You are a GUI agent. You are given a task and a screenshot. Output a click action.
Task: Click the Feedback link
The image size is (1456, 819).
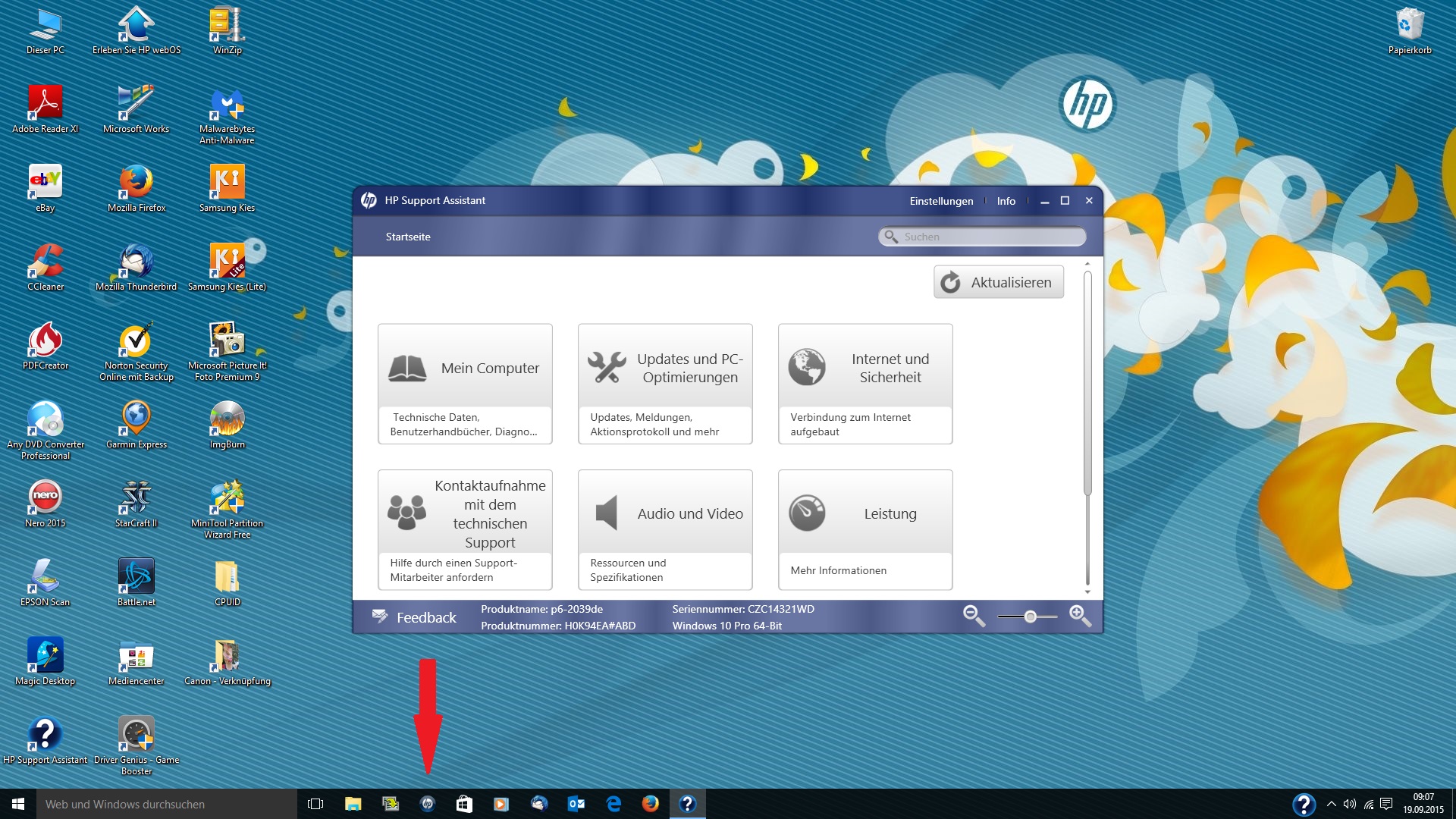coord(414,617)
